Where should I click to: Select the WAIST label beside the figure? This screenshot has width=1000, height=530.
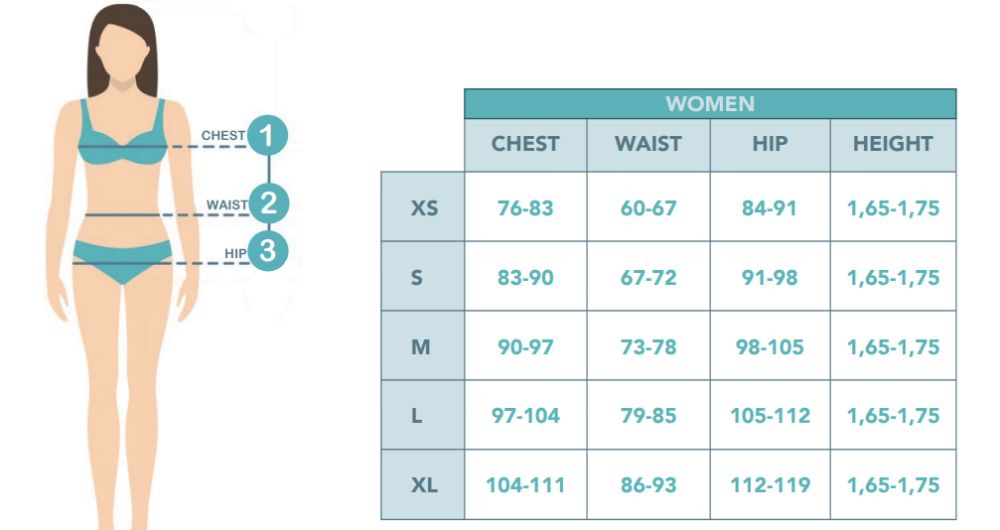(x=227, y=205)
